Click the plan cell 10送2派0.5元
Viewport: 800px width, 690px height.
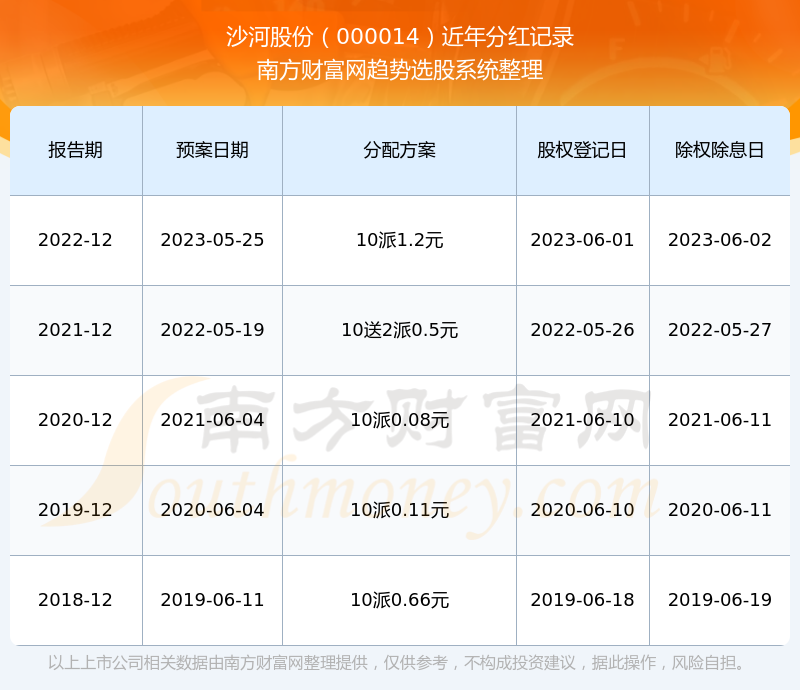[x=399, y=330]
